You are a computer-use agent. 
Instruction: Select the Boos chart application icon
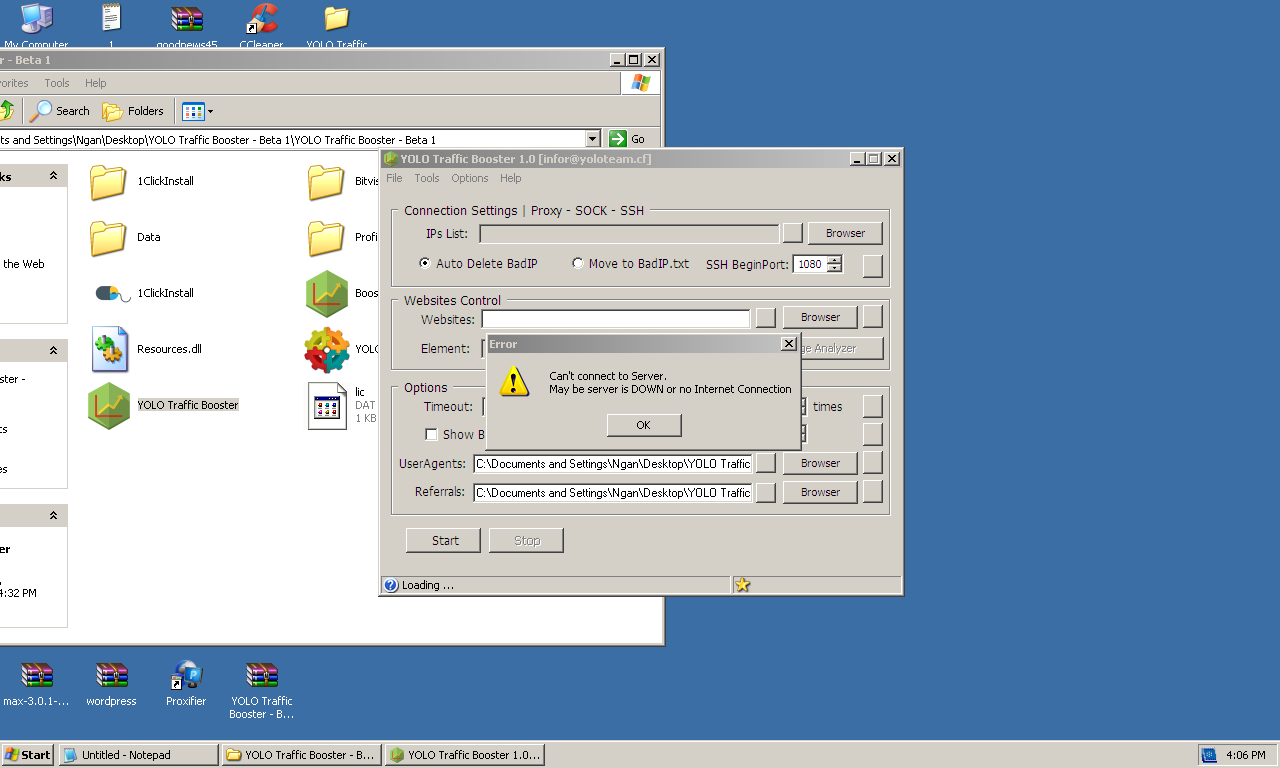327,293
